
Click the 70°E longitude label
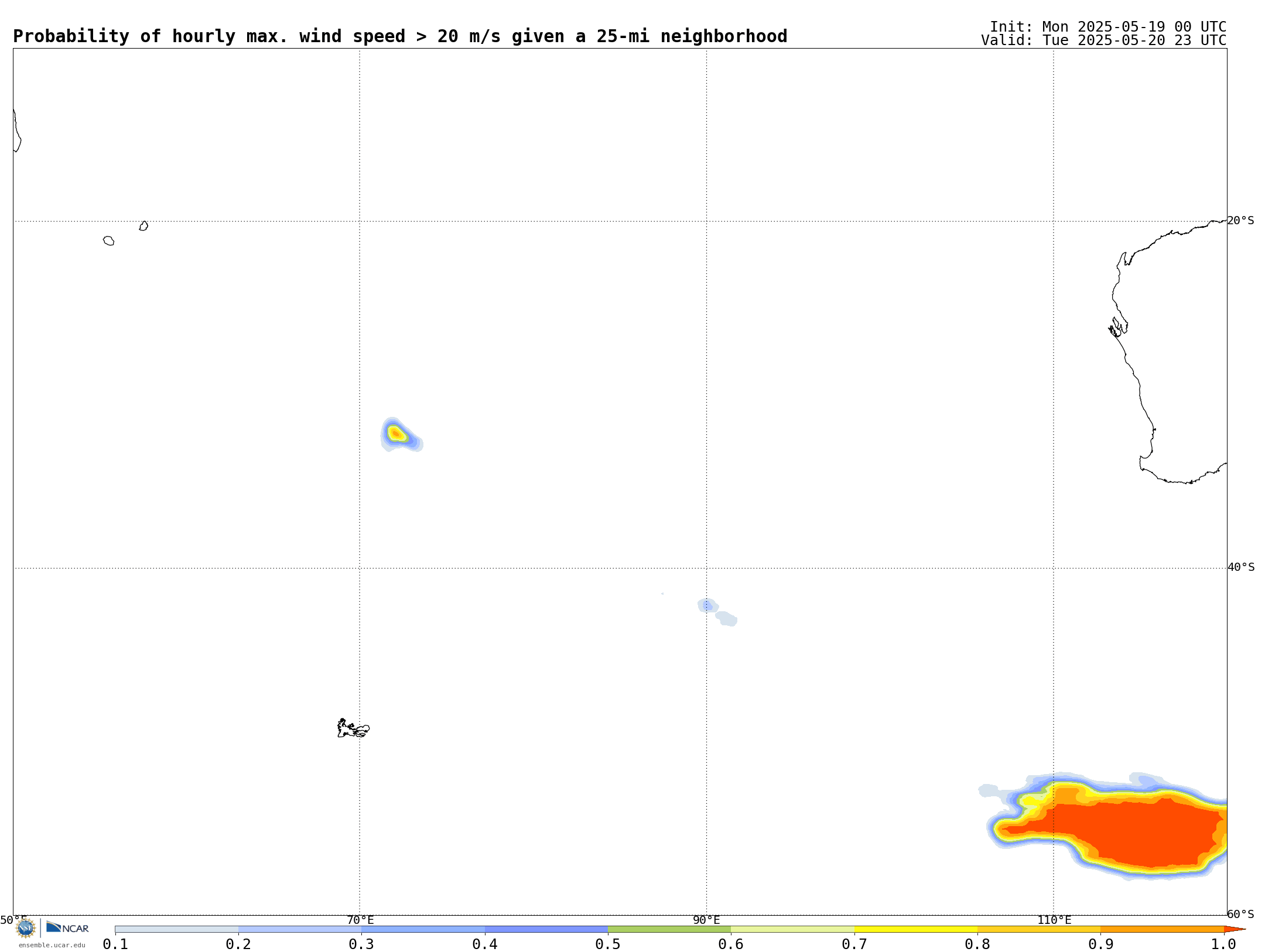tap(360, 920)
